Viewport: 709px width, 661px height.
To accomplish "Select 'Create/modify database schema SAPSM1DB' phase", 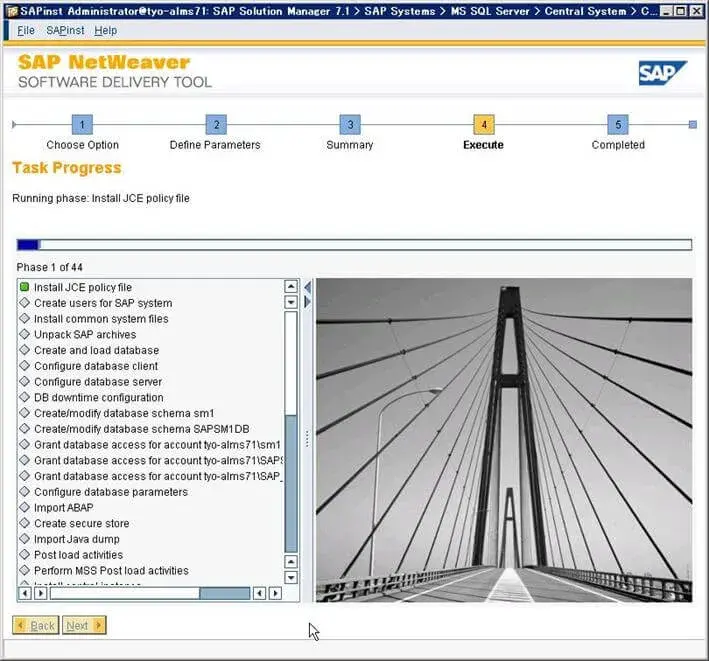I will coord(142,429).
